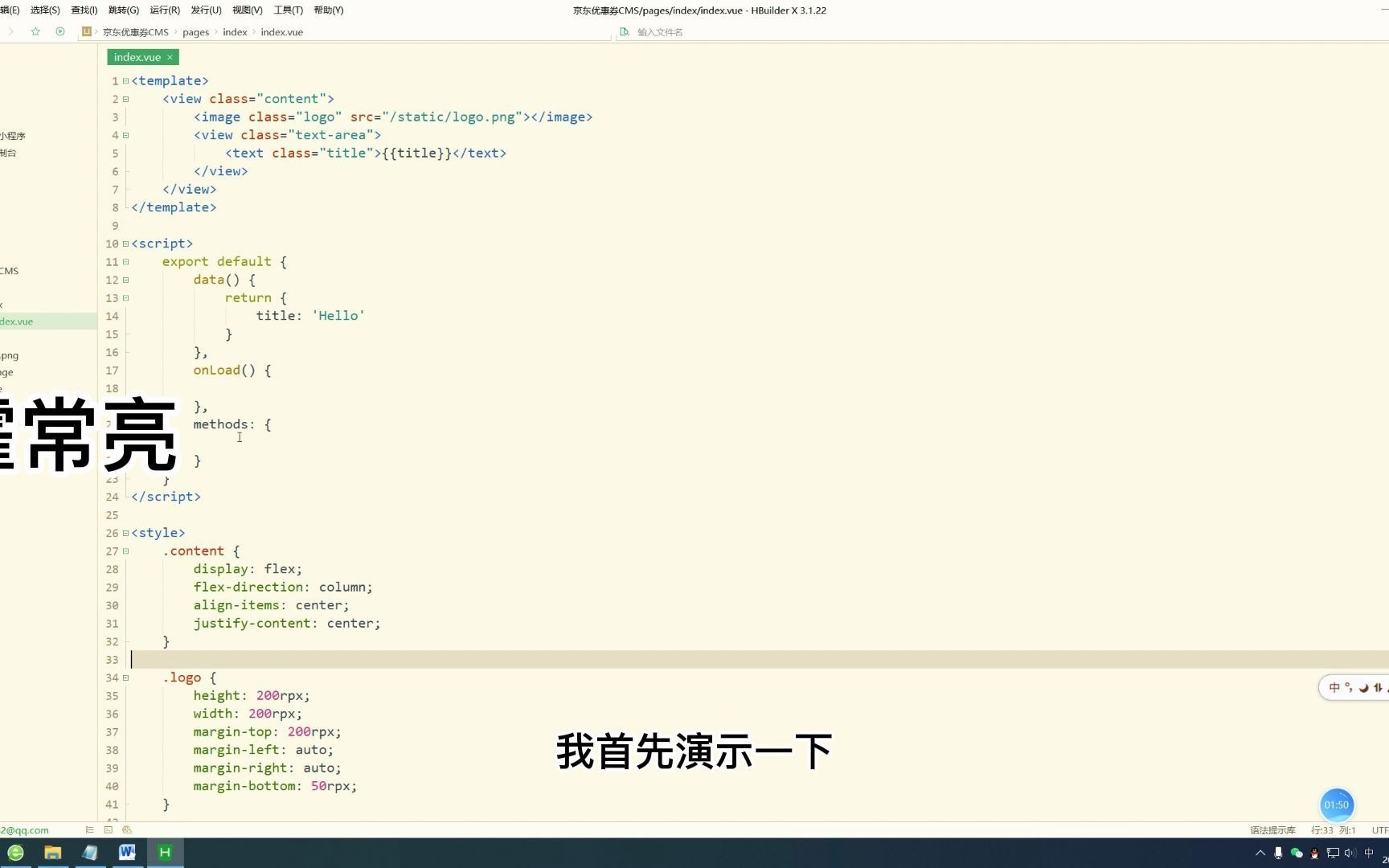
Task: Collapse the .content rule on line 27
Action: [125, 551]
